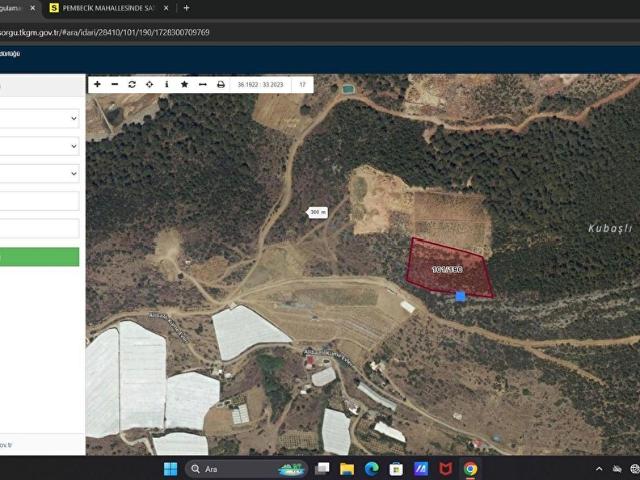Activate the crosshair locate tool
The width and height of the screenshot is (640, 480).
click(149, 85)
